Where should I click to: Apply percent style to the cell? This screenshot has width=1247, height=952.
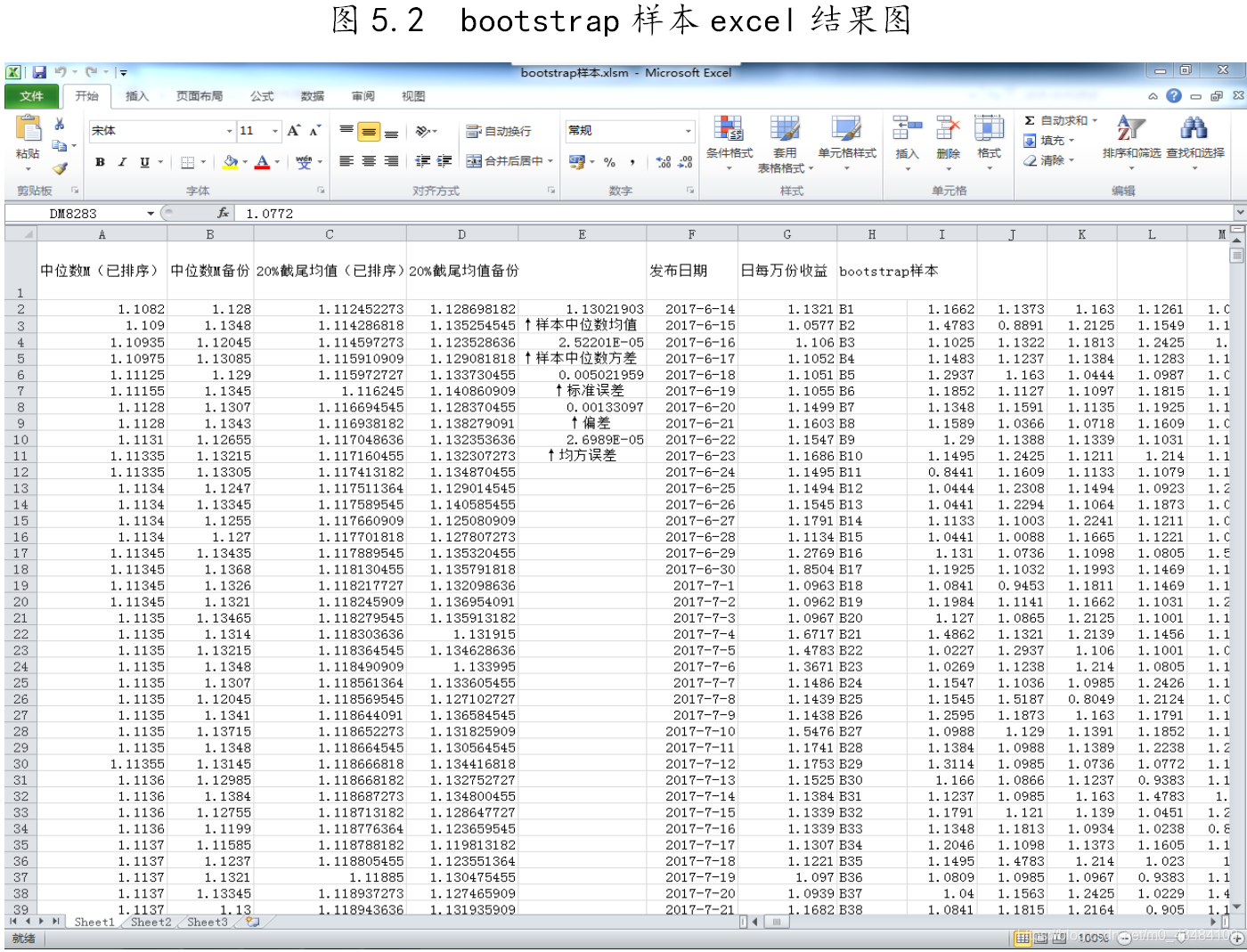pyautogui.click(x=609, y=162)
